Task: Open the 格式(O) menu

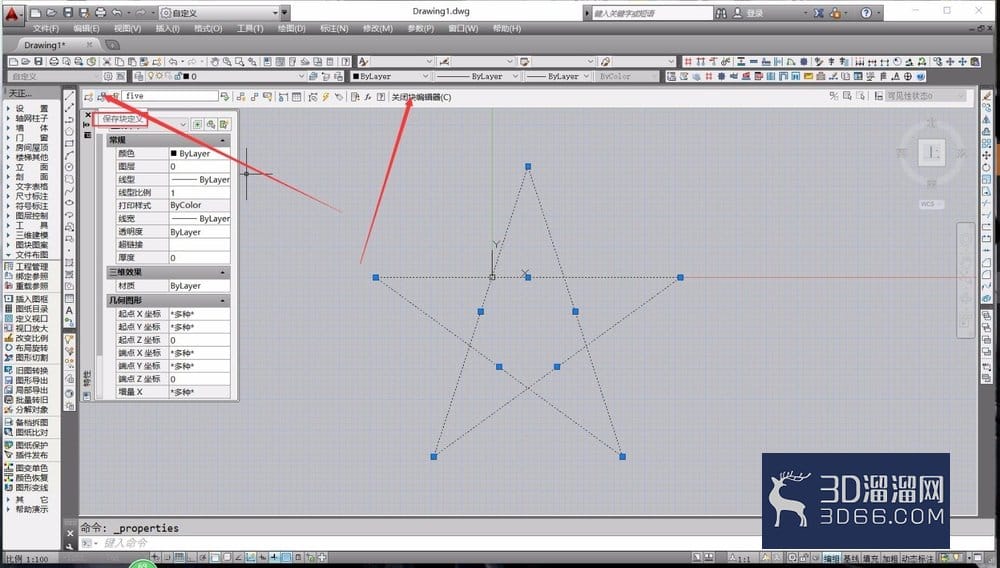Action: click(x=209, y=29)
